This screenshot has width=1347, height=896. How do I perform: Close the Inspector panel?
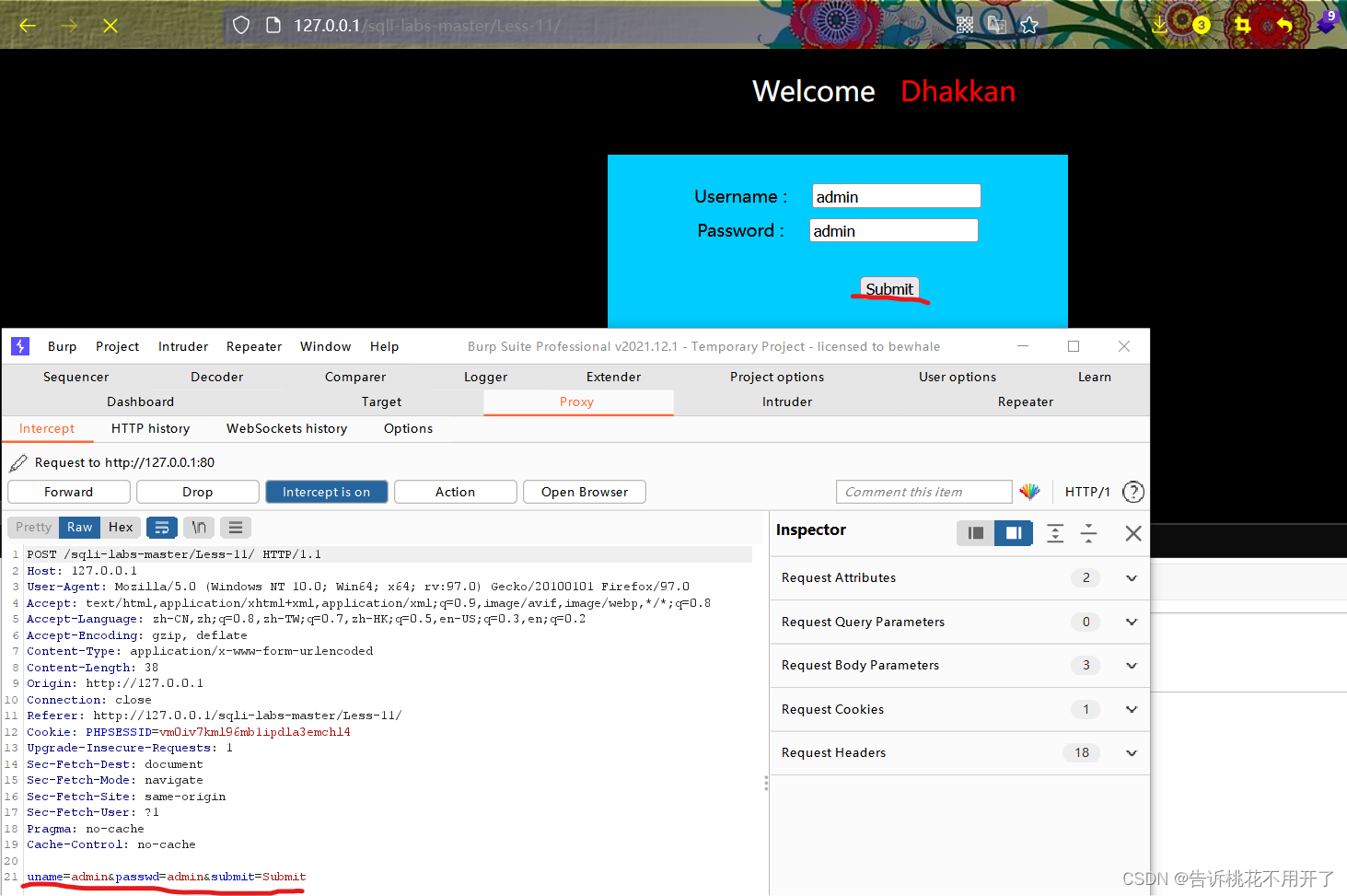[1133, 533]
